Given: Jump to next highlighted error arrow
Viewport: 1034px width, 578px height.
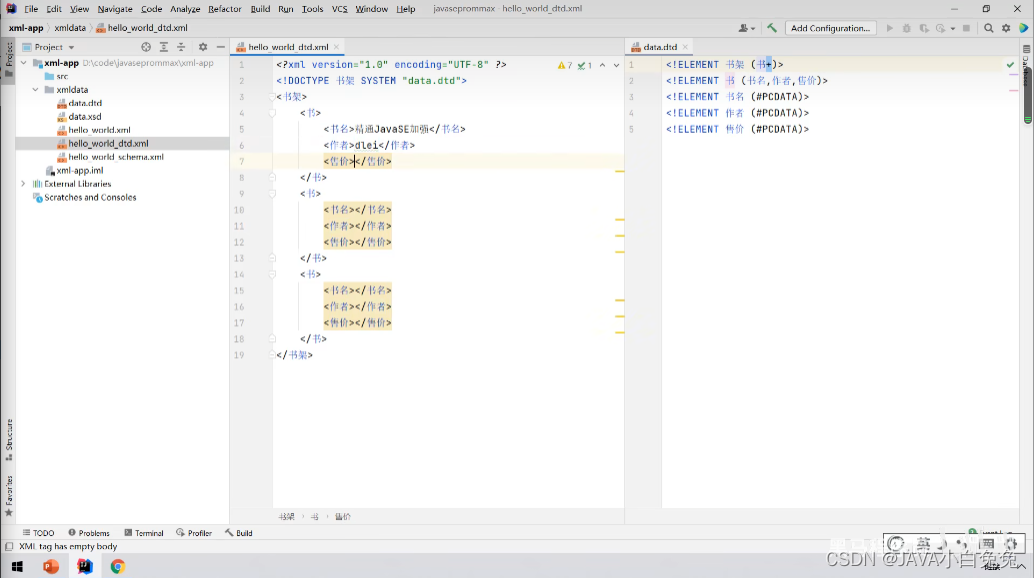Looking at the screenshot, I should (617, 65).
